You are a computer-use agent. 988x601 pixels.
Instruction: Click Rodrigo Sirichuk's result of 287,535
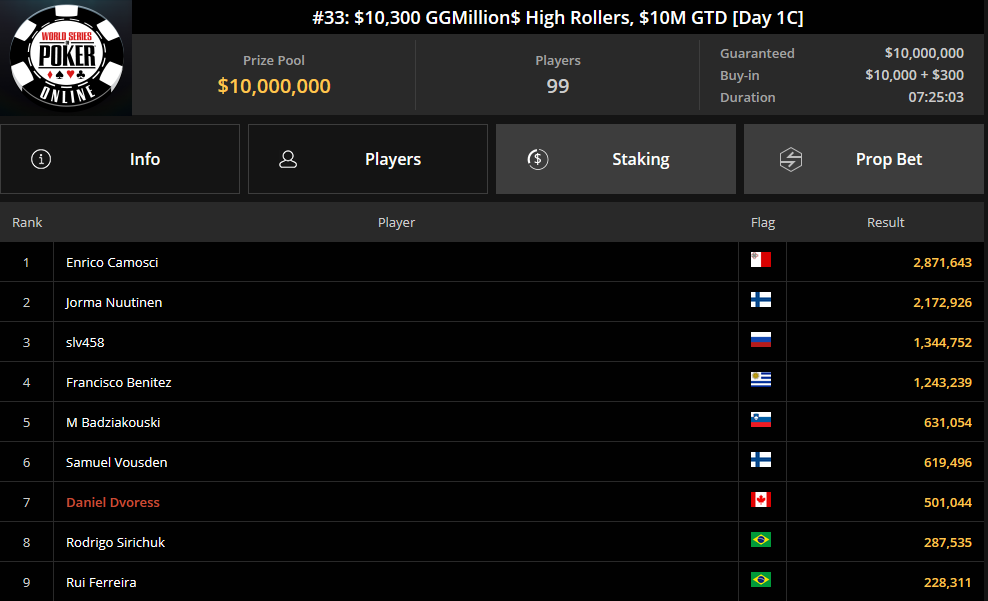pos(942,542)
